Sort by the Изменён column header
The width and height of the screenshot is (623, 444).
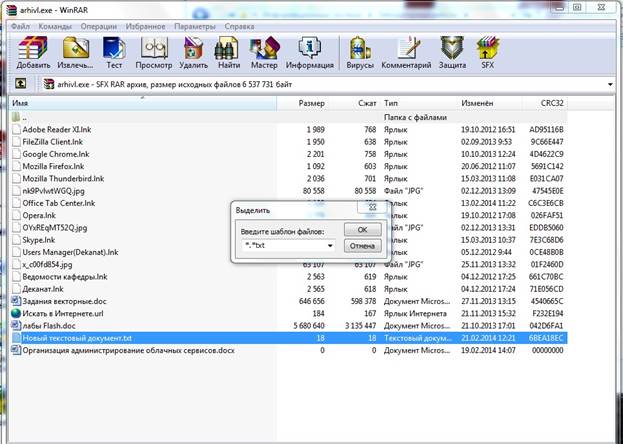tap(490, 103)
